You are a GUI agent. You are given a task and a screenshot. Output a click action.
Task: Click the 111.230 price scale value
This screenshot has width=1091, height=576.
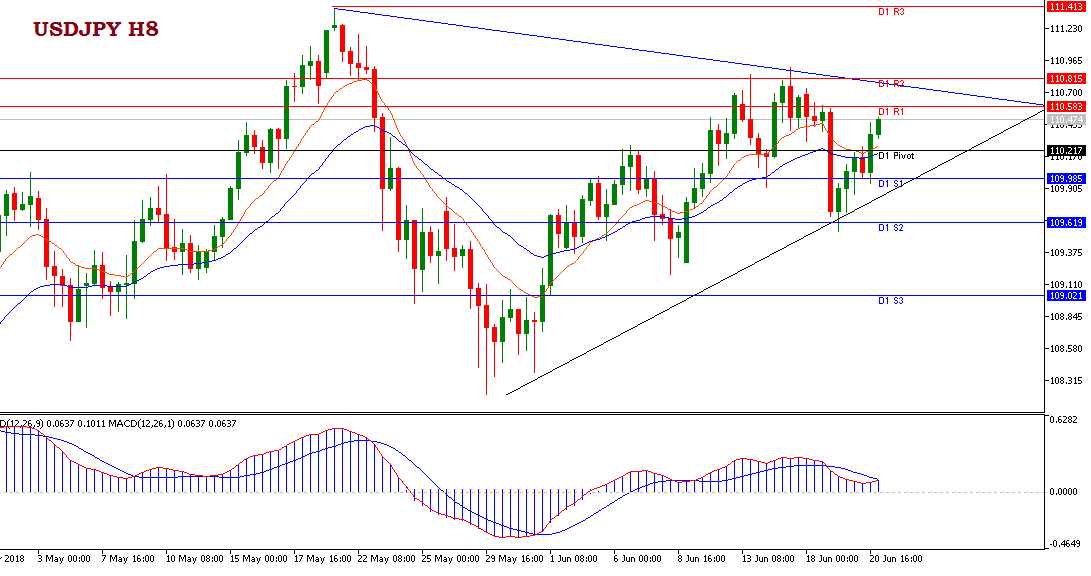[x=1066, y=29]
